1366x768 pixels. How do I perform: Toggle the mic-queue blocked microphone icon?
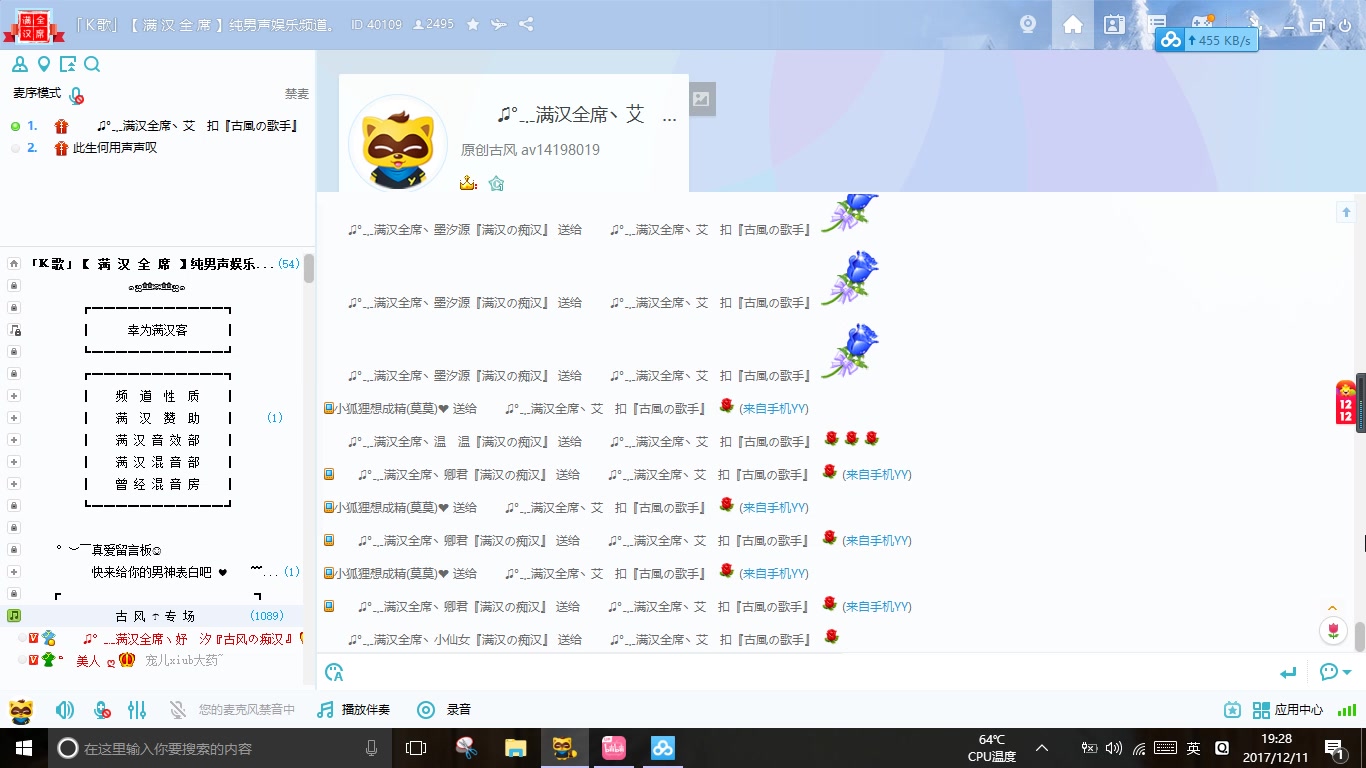(76, 95)
